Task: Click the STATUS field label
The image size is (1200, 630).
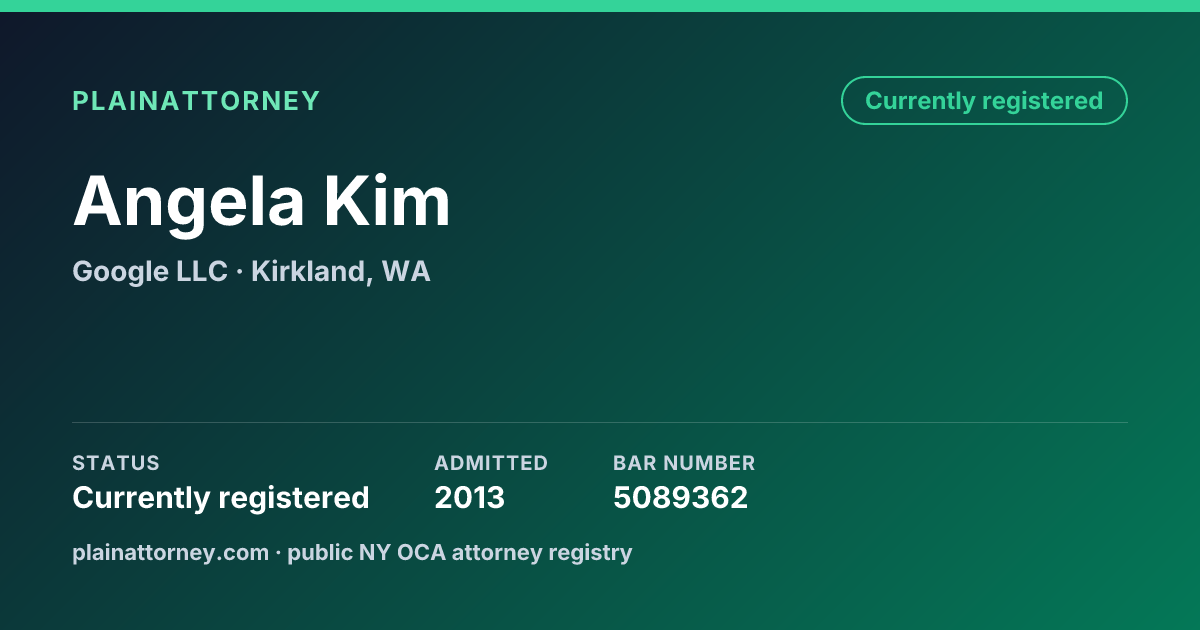Action: pos(116,463)
